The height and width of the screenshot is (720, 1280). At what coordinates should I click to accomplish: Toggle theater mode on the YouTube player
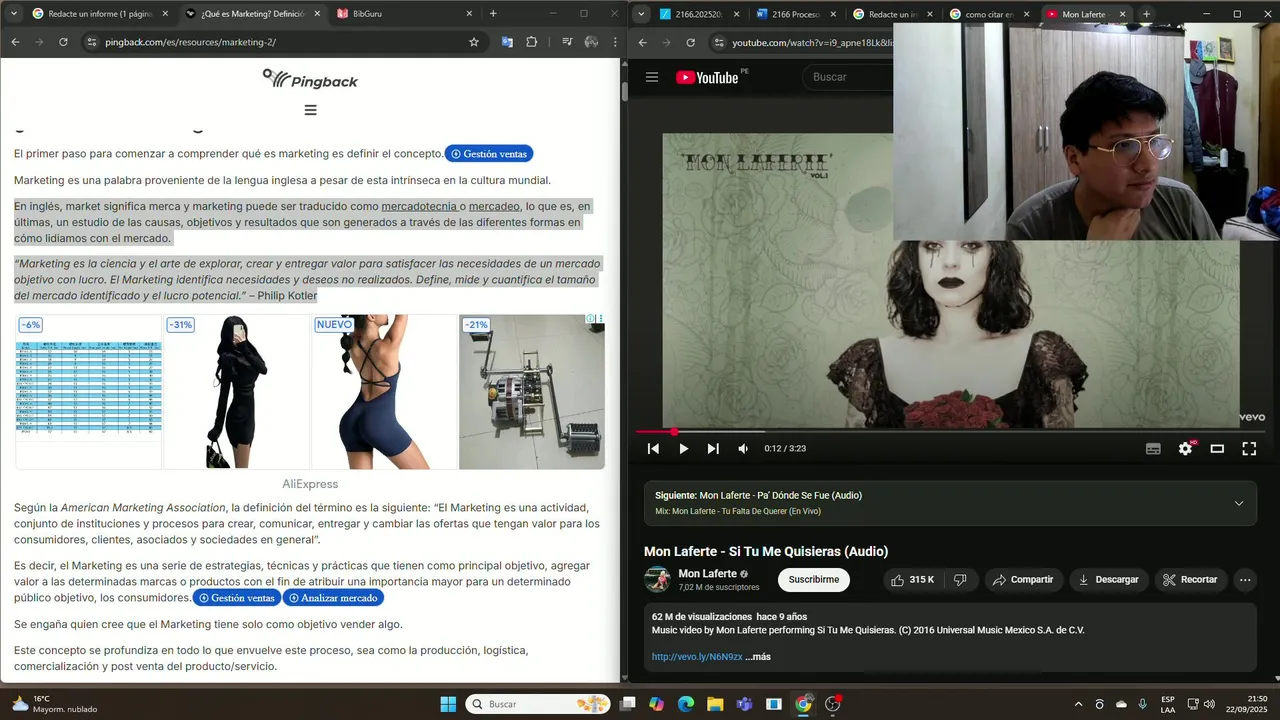[x=1217, y=449]
